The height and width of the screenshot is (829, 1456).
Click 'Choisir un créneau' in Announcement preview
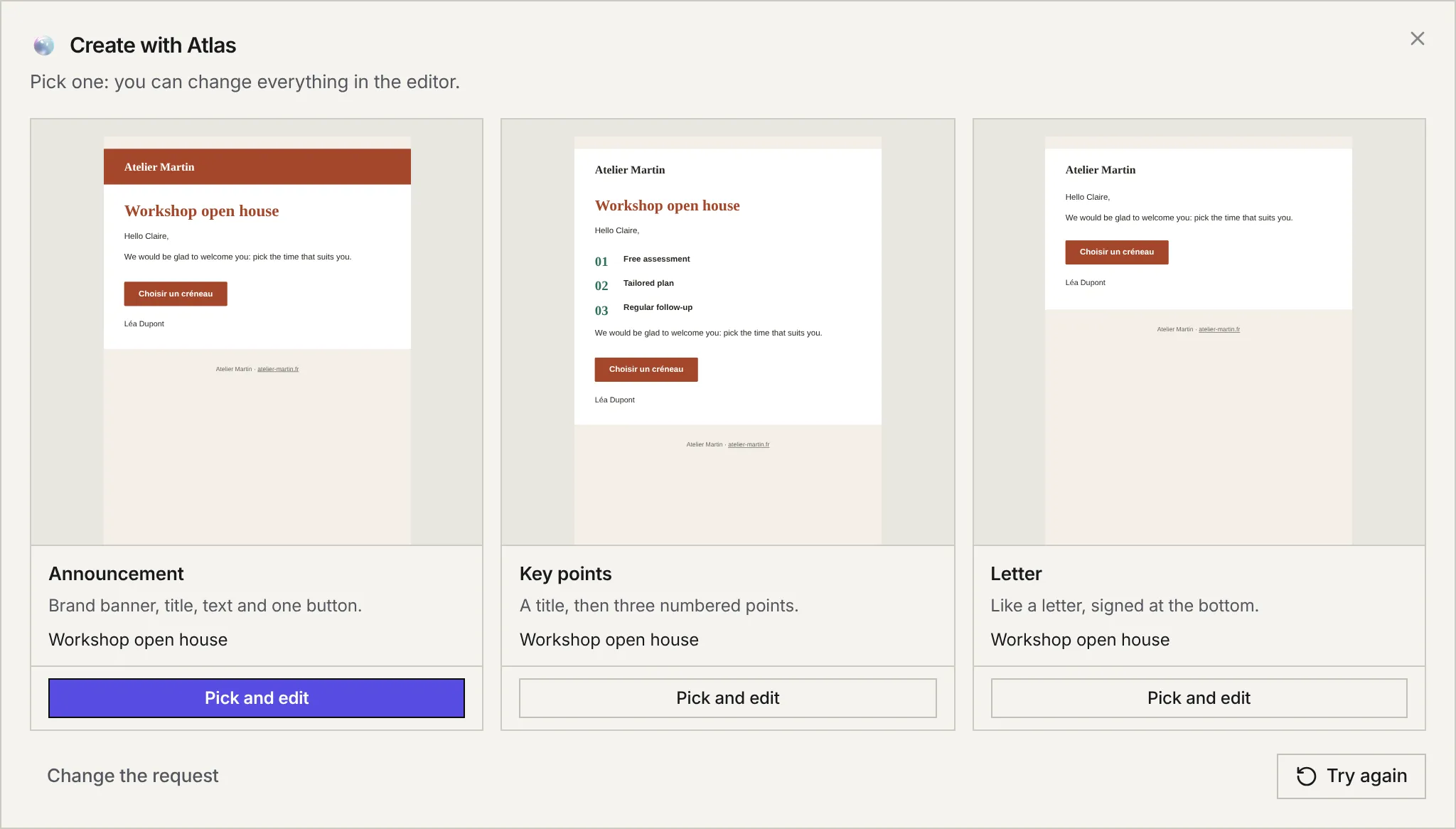point(176,294)
